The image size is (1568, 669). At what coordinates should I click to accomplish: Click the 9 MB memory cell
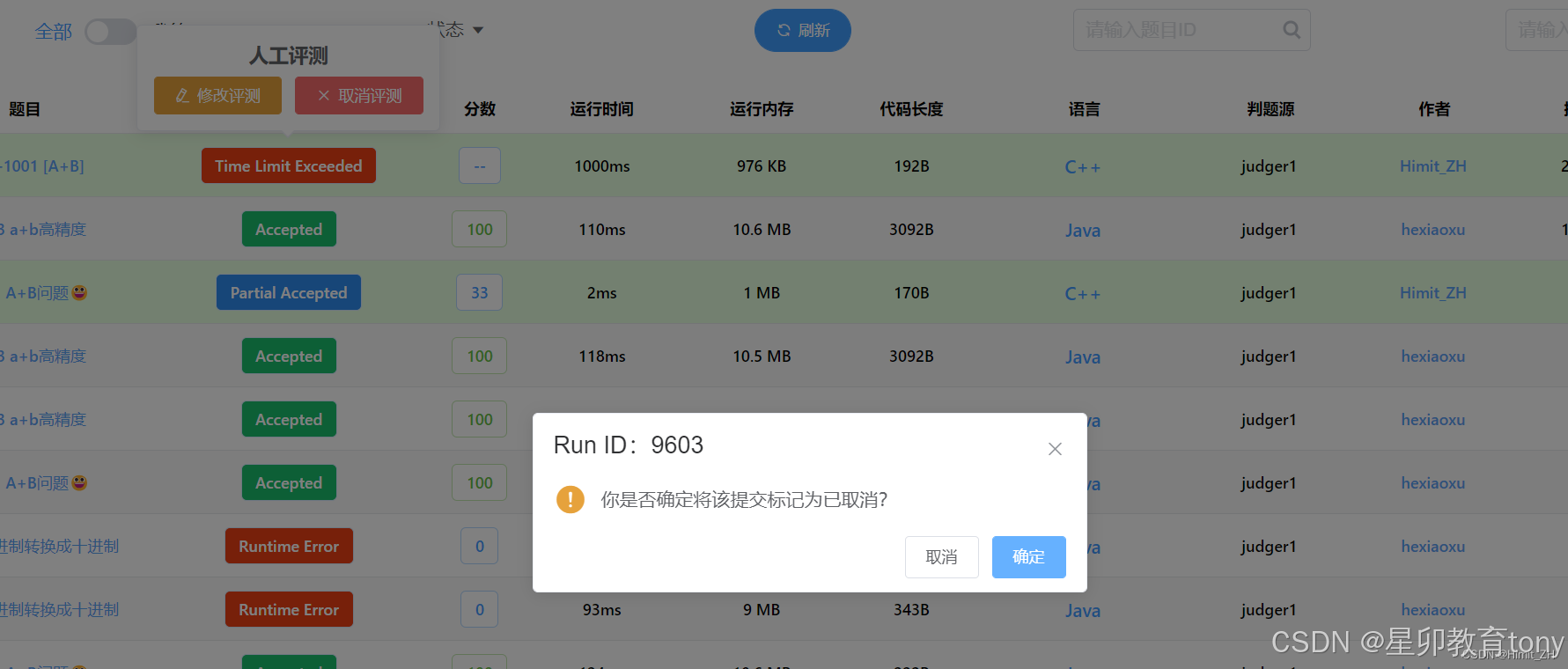(762, 610)
